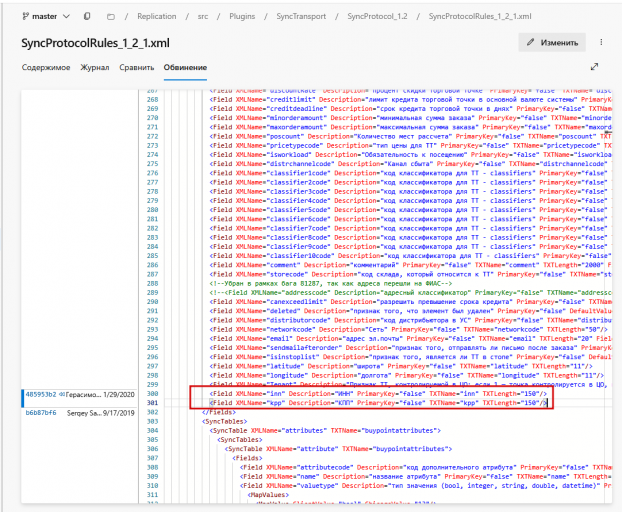Navigate to src breadcrumb folder
622x512 pixels.
203,17
